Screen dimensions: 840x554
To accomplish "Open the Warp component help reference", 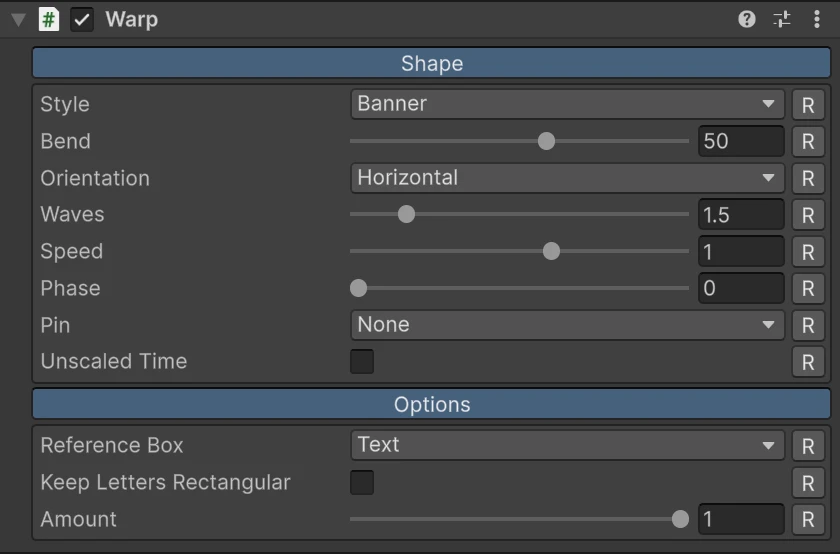I will (747, 19).
